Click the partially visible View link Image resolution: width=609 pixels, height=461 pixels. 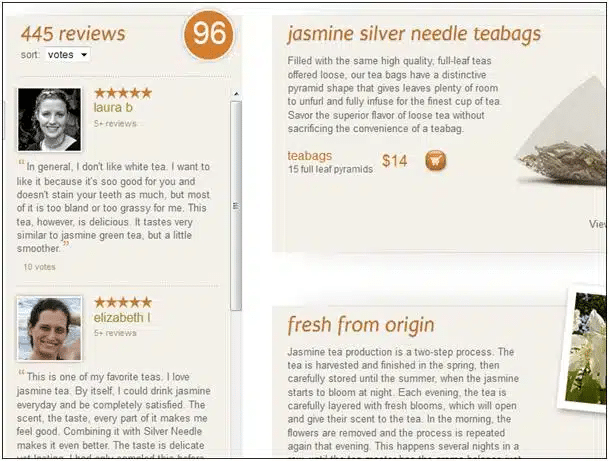pos(597,224)
